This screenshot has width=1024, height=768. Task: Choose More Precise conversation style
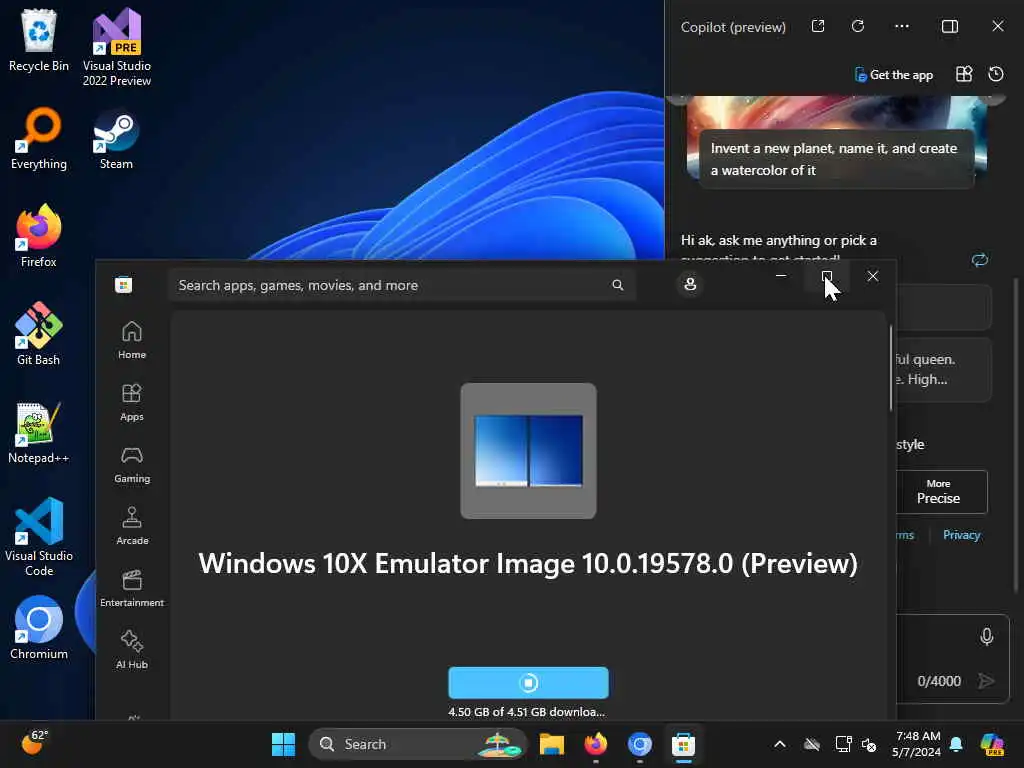pos(938,492)
